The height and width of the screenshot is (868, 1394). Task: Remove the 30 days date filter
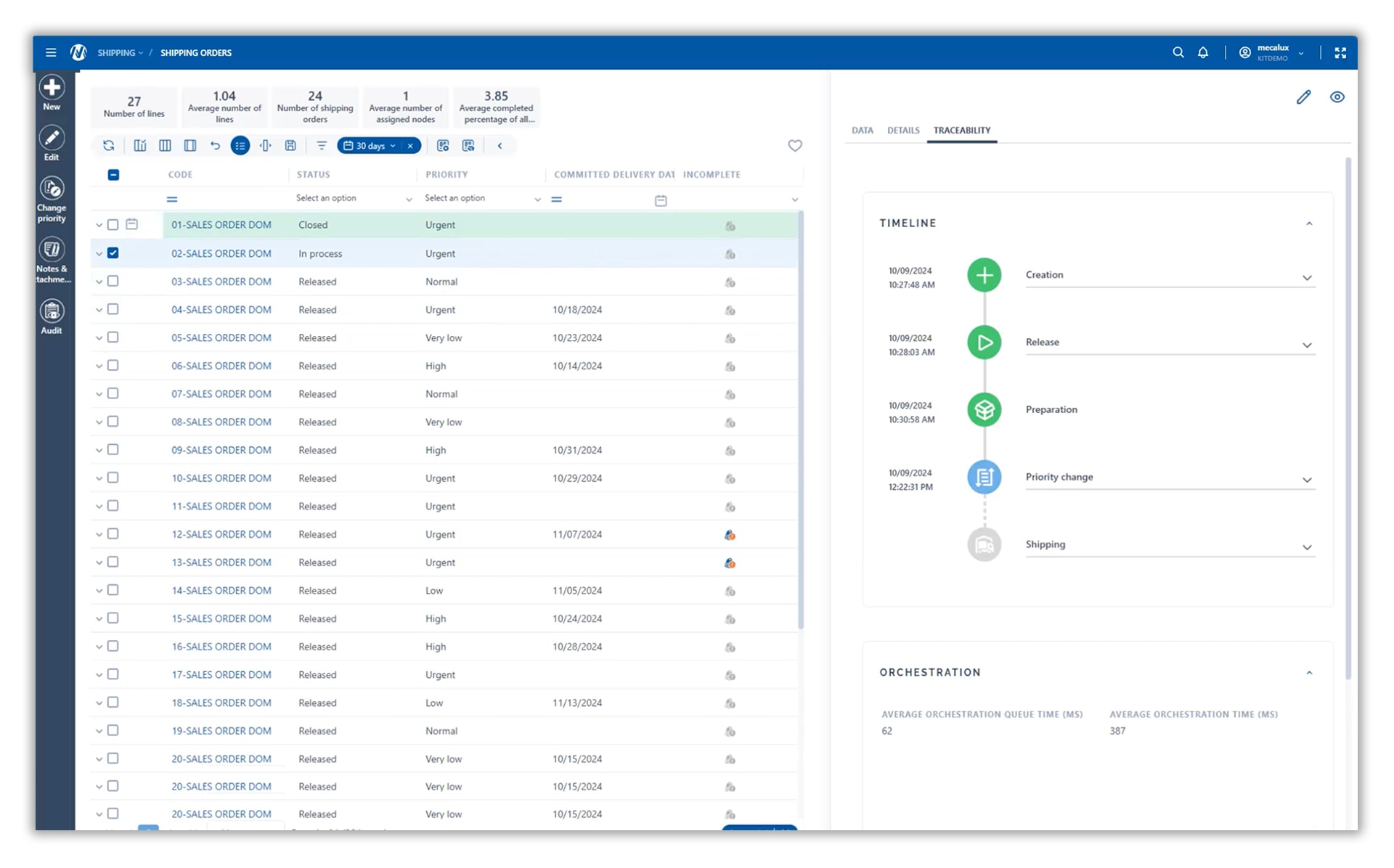click(x=410, y=145)
